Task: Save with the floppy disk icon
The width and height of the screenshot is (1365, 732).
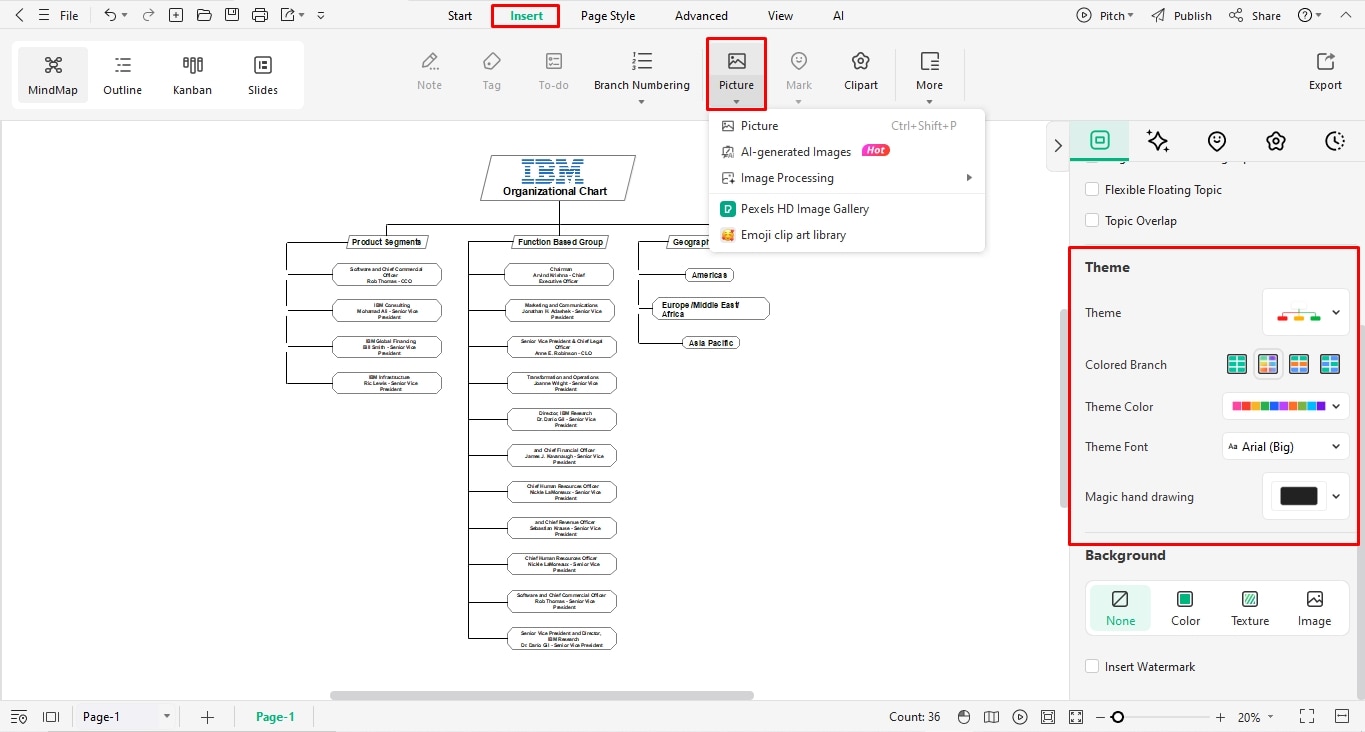Action: click(232, 15)
